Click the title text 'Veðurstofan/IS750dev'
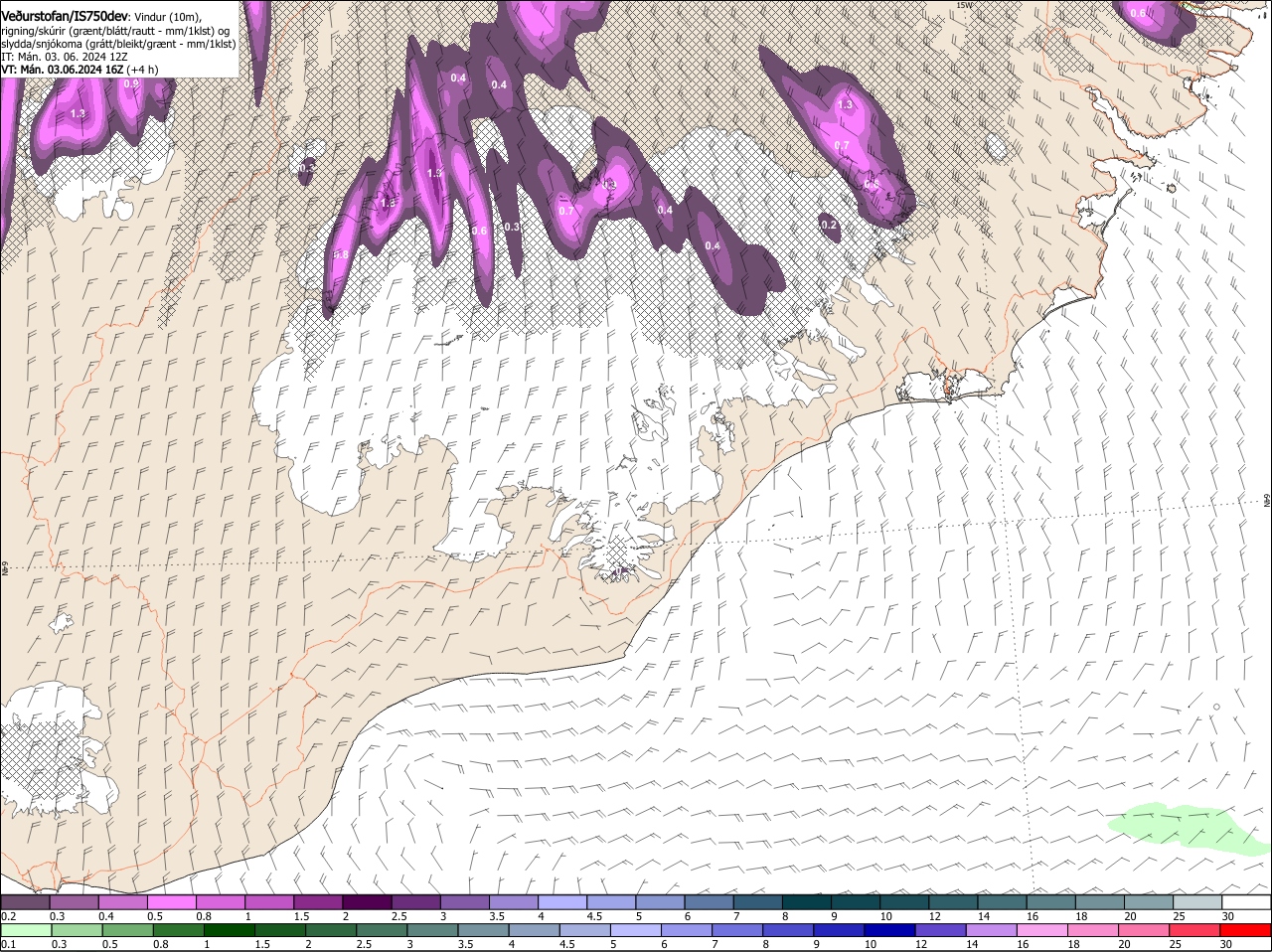This screenshot has height=952, width=1272. click(65, 17)
